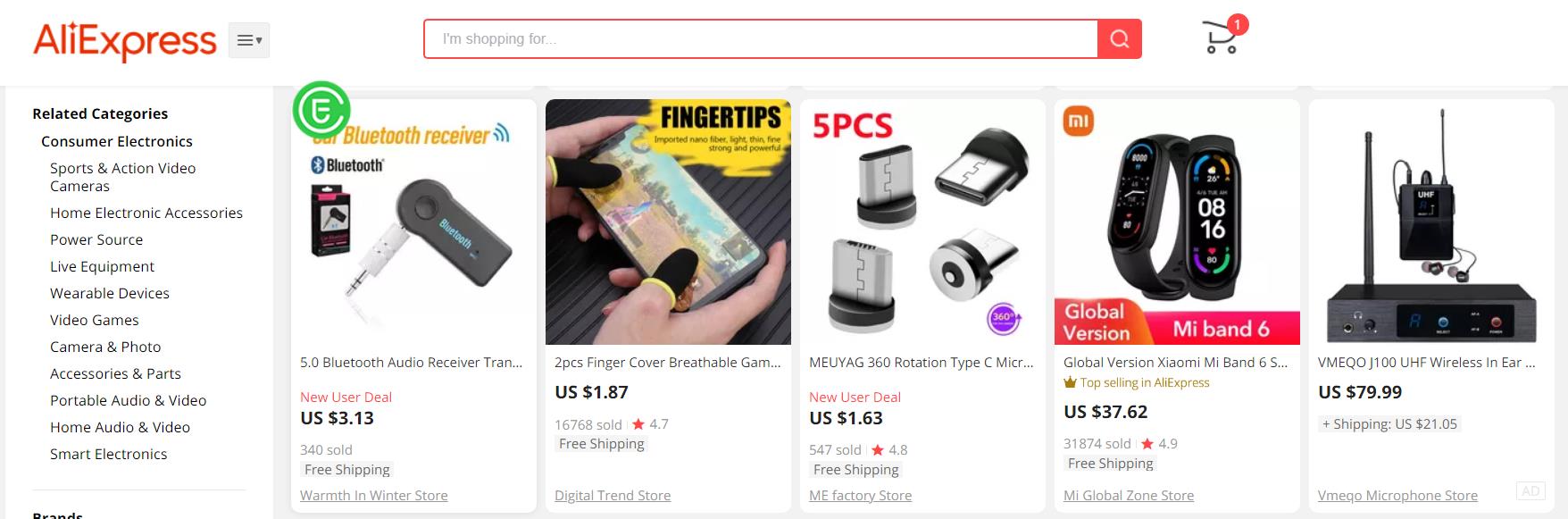Click the Mi logo on Xiaomi band image
1568x519 pixels.
pyautogui.click(x=1079, y=121)
